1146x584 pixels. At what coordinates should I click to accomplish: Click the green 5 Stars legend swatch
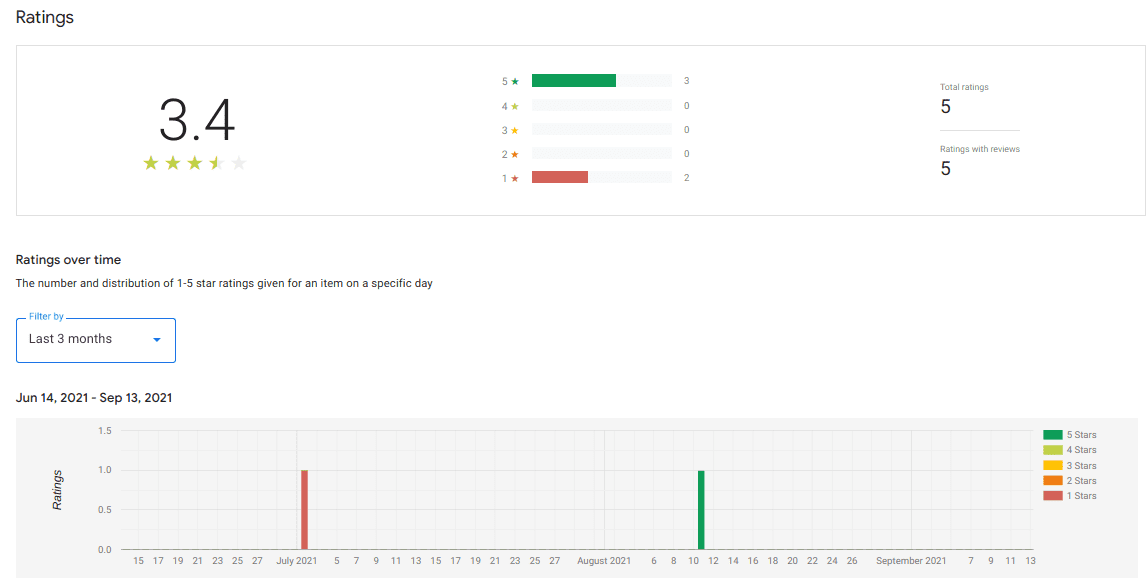1055,434
